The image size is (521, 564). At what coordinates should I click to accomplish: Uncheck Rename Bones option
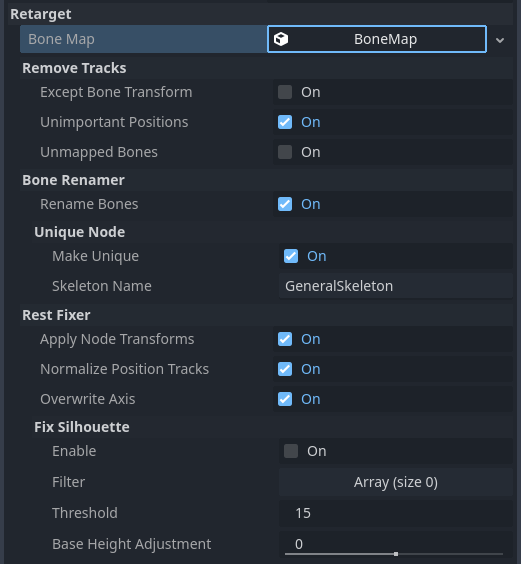[285, 204]
